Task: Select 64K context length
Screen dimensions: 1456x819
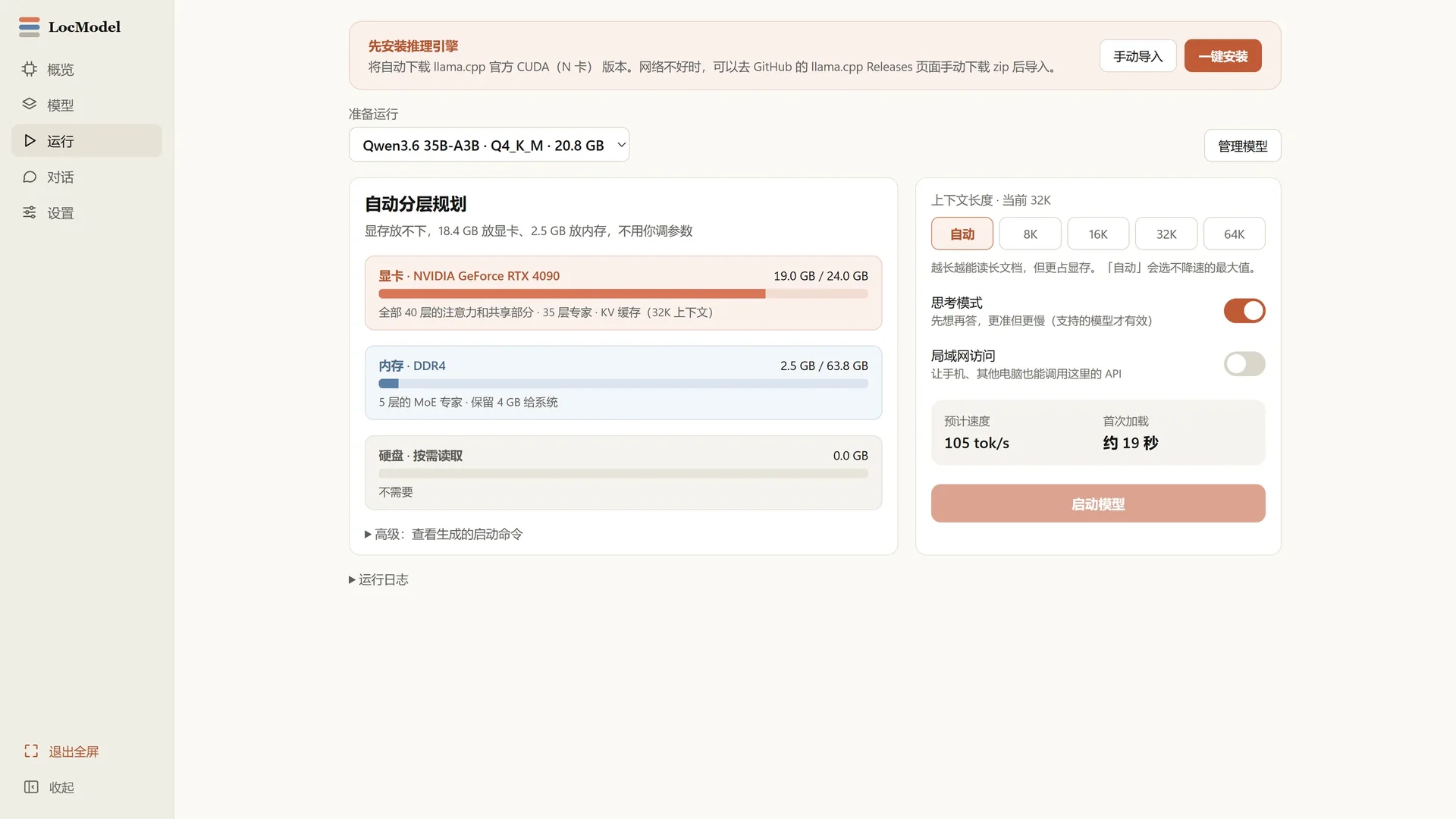Action: [x=1234, y=234]
